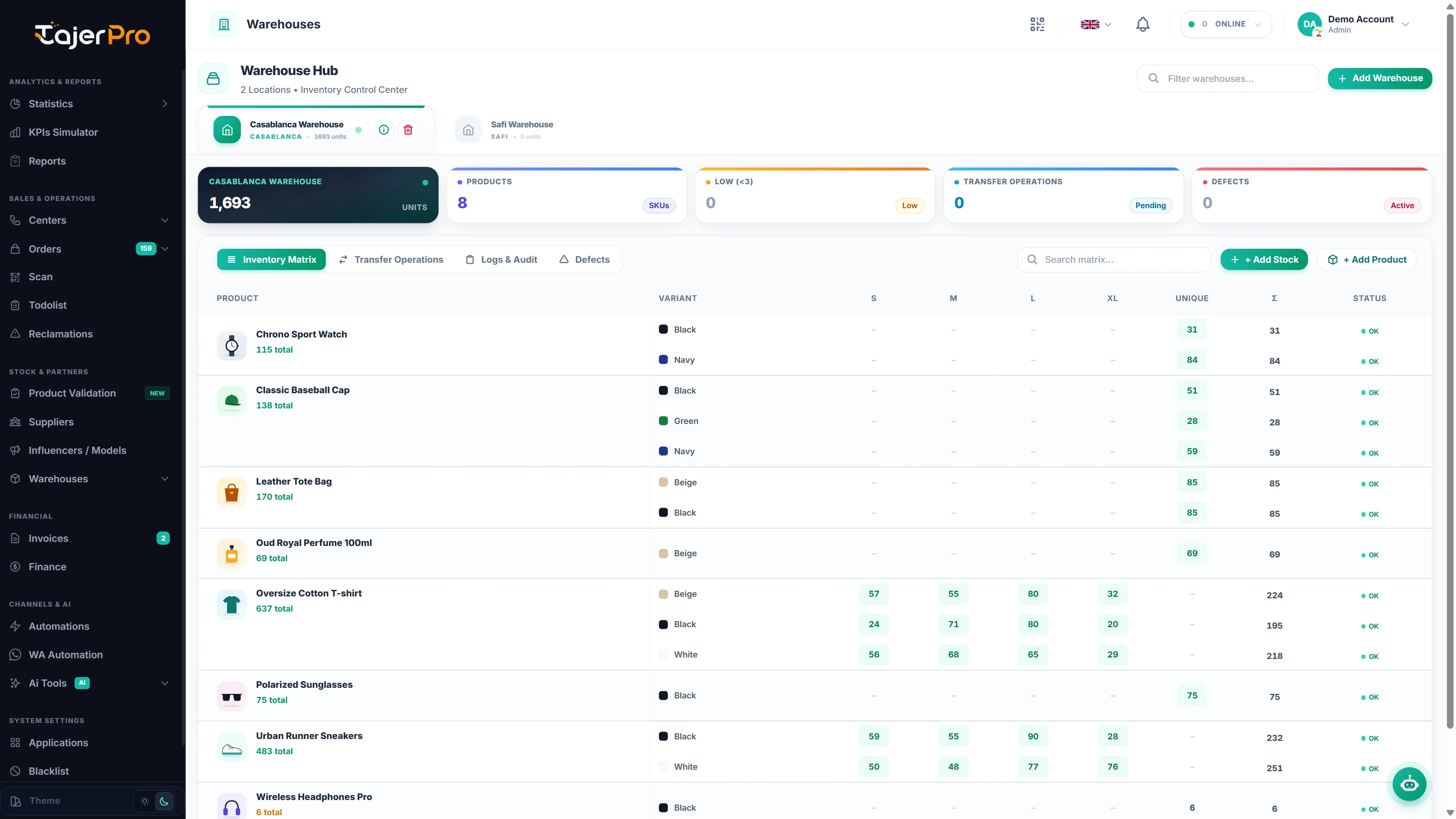Click the Leather Tote Bag thumbnail
The image size is (1456, 819).
click(x=232, y=492)
